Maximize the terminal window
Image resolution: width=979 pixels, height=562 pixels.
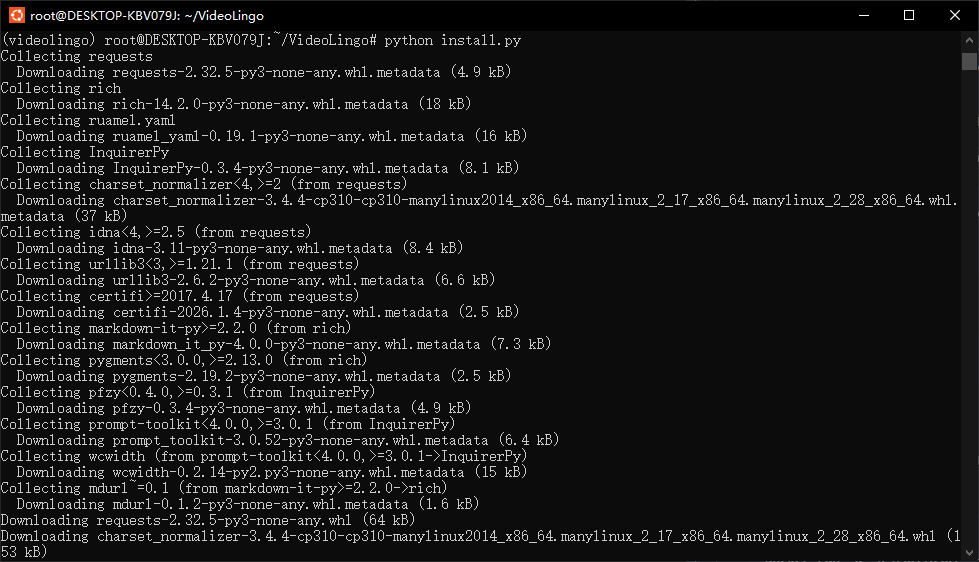coord(909,15)
